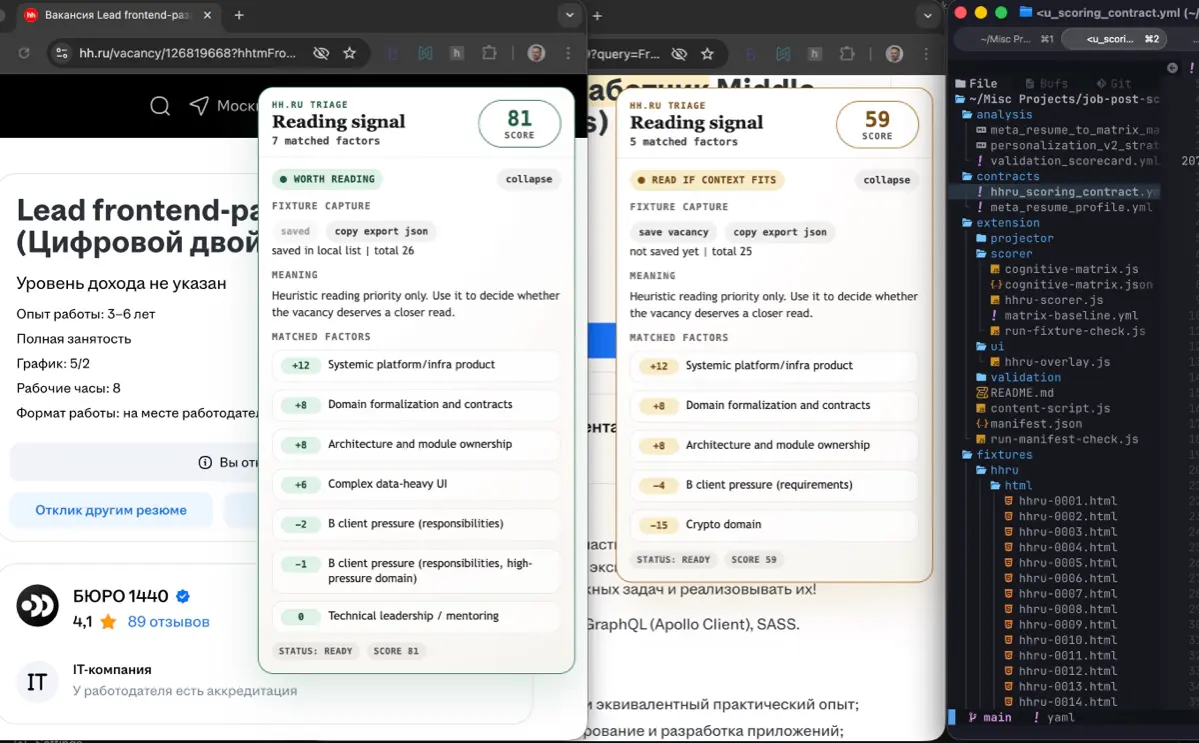The width and height of the screenshot is (1199, 743).
Task: Click the WORTH READING badge
Action: (327, 179)
